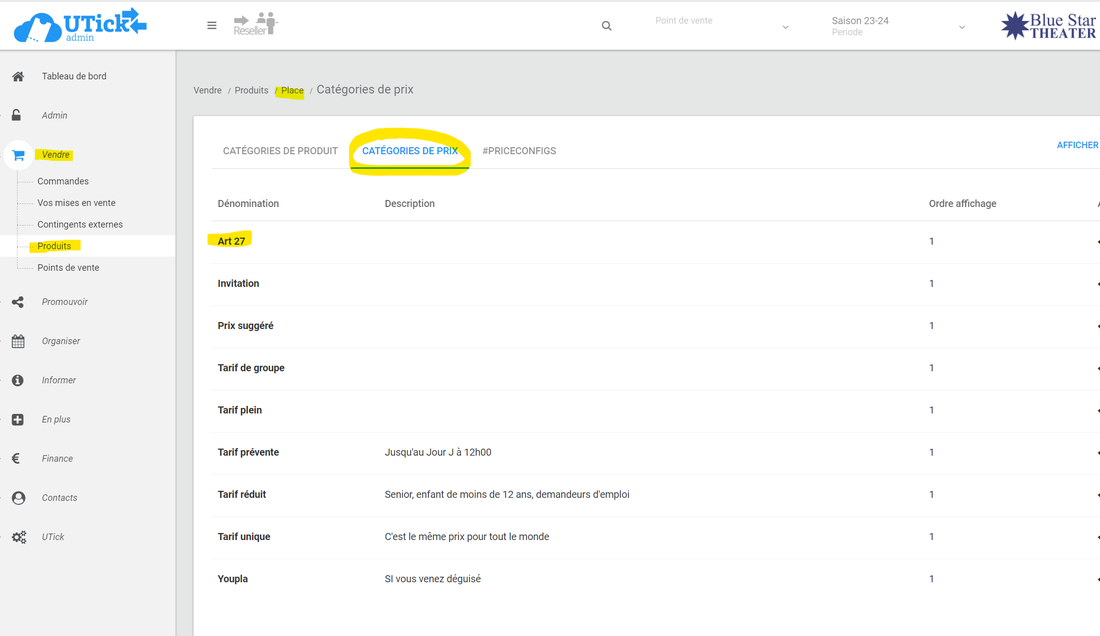Image resolution: width=1100 pixels, height=636 pixels.
Task: Click the home icon for Tableau de bord
Action: (18, 77)
